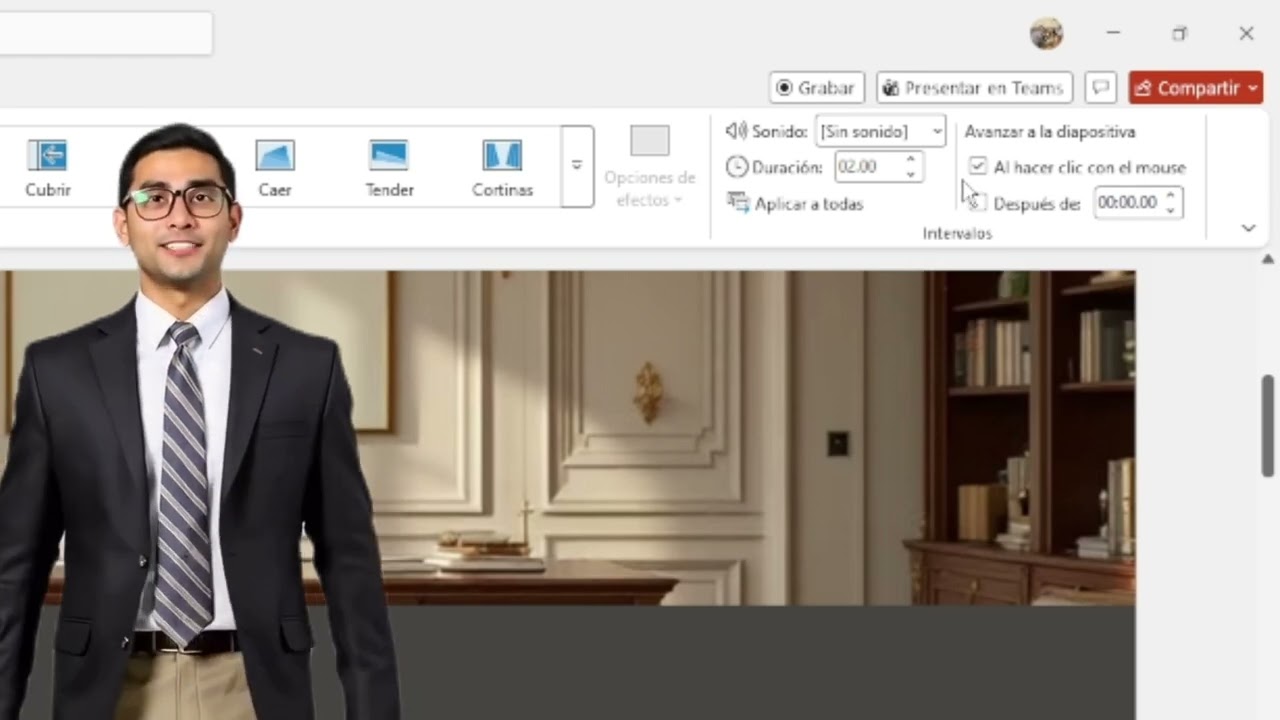Viewport: 1280px width, 720px height.
Task: Decrease Después de time value
Action: tap(1171, 211)
